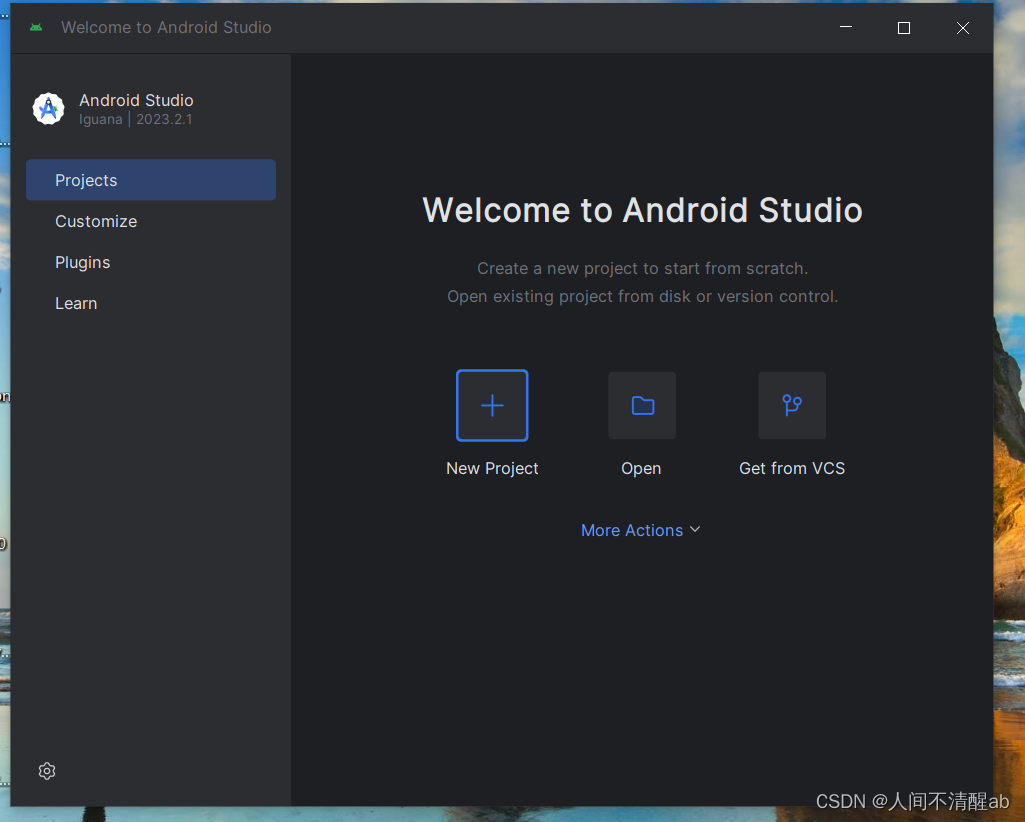Screen dimensions: 1025x822
Task: Click the Android robot icon in title bar
Action: (36, 27)
